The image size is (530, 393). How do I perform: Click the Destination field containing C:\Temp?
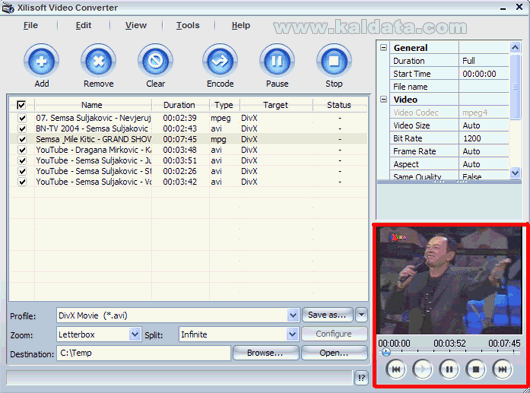(x=143, y=353)
